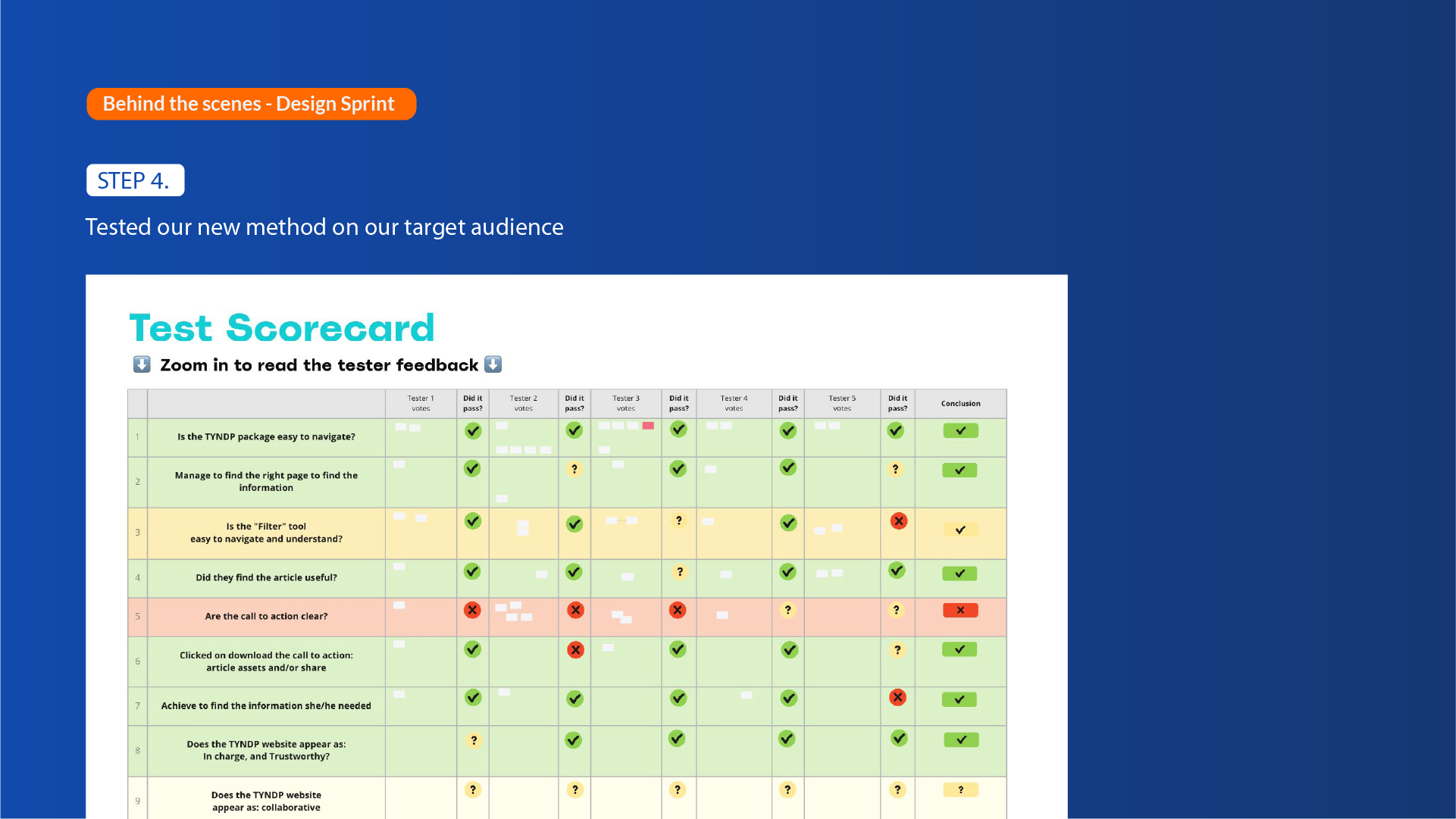Click Tester 1's green check on the navigate row
Image resolution: width=1456 pixels, height=819 pixels.
[x=473, y=431]
